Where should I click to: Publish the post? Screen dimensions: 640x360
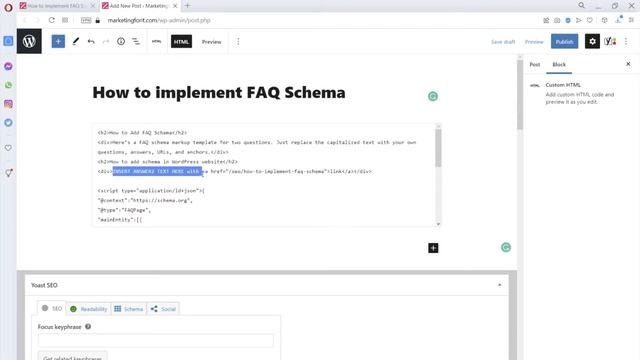(x=564, y=41)
